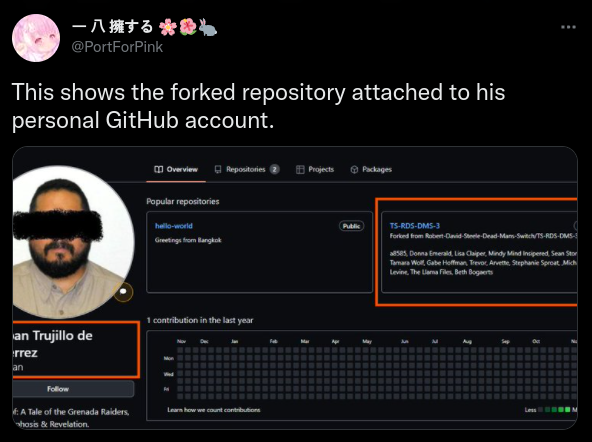
Task: Switch to the Overview tab
Action: click(x=176, y=169)
